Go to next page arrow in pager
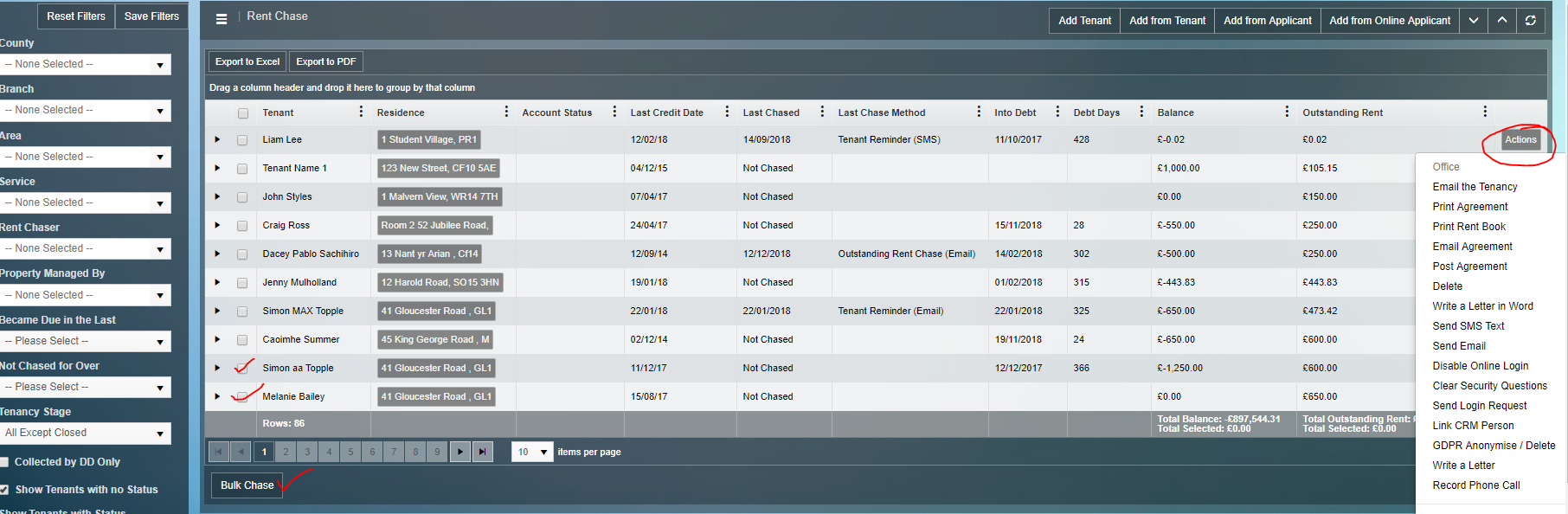The image size is (1568, 514). point(460,452)
